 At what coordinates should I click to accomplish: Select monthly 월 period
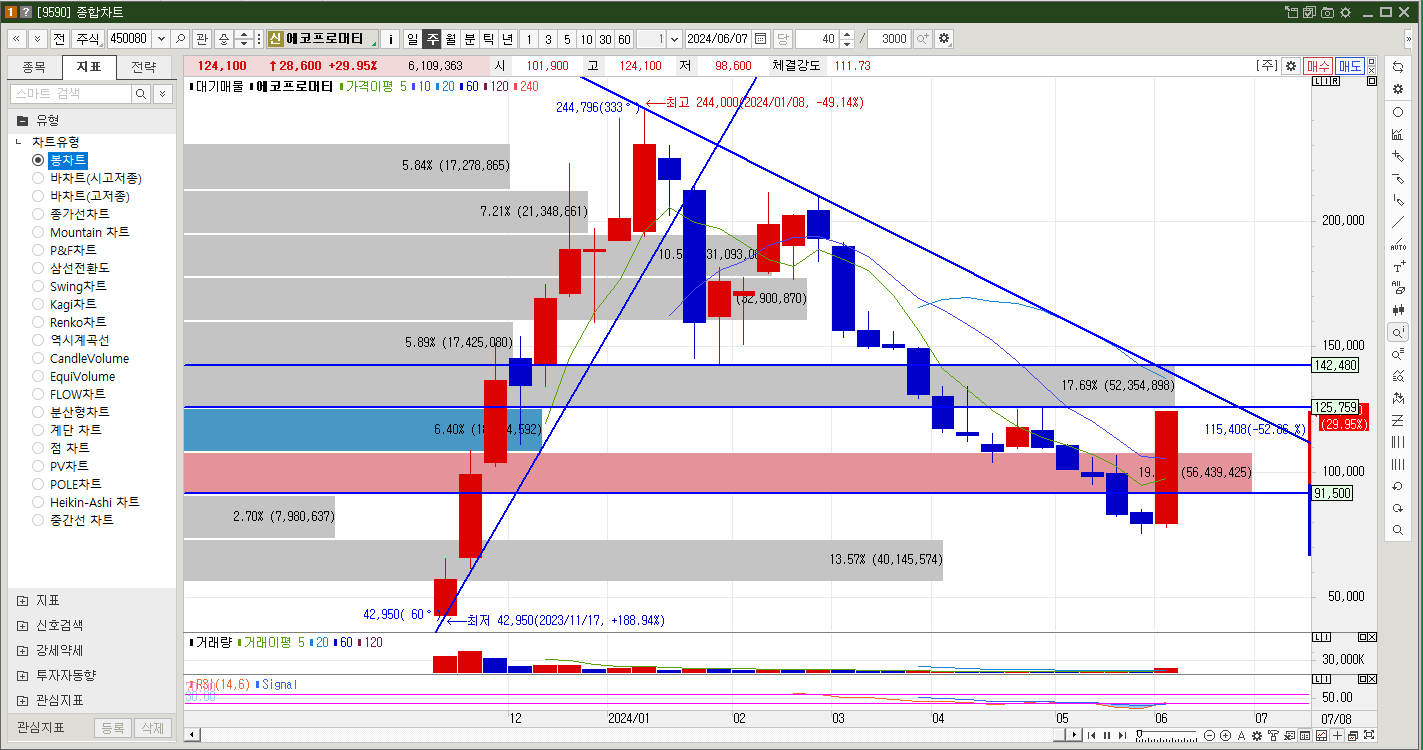(450, 39)
